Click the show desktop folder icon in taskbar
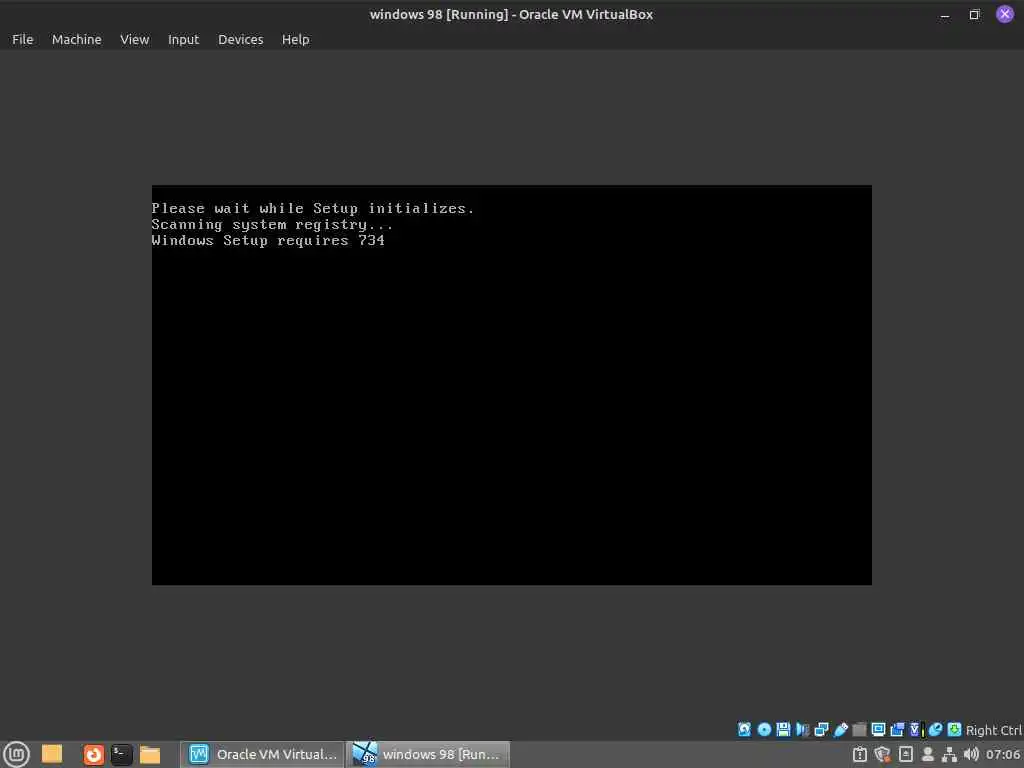1024x768 pixels. tap(52, 754)
